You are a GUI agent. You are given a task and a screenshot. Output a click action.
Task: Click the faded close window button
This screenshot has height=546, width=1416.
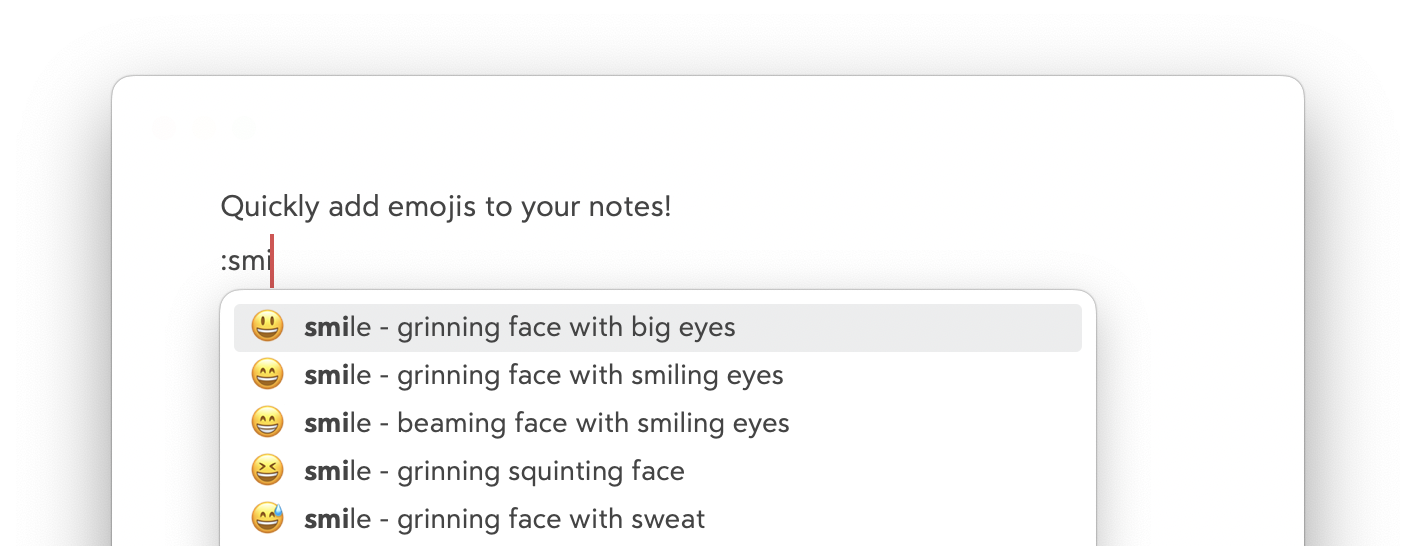click(166, 127)
